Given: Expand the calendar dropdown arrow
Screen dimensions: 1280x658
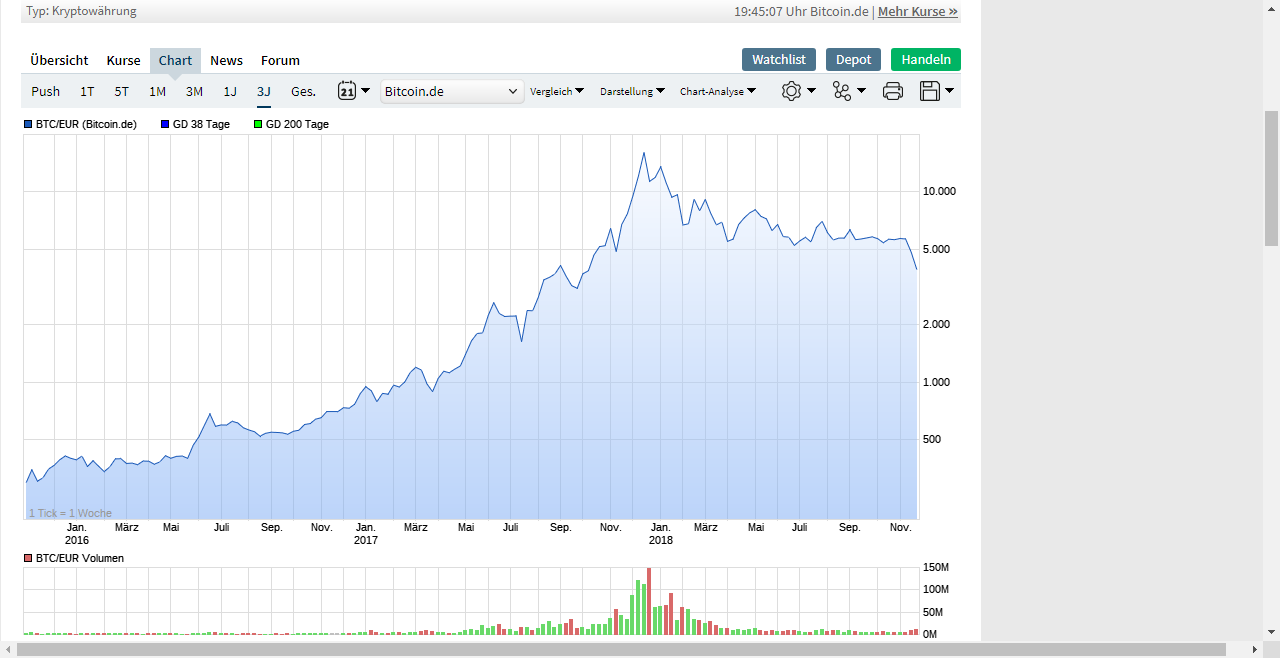Looking at the screenshot, I should point(365,91).
